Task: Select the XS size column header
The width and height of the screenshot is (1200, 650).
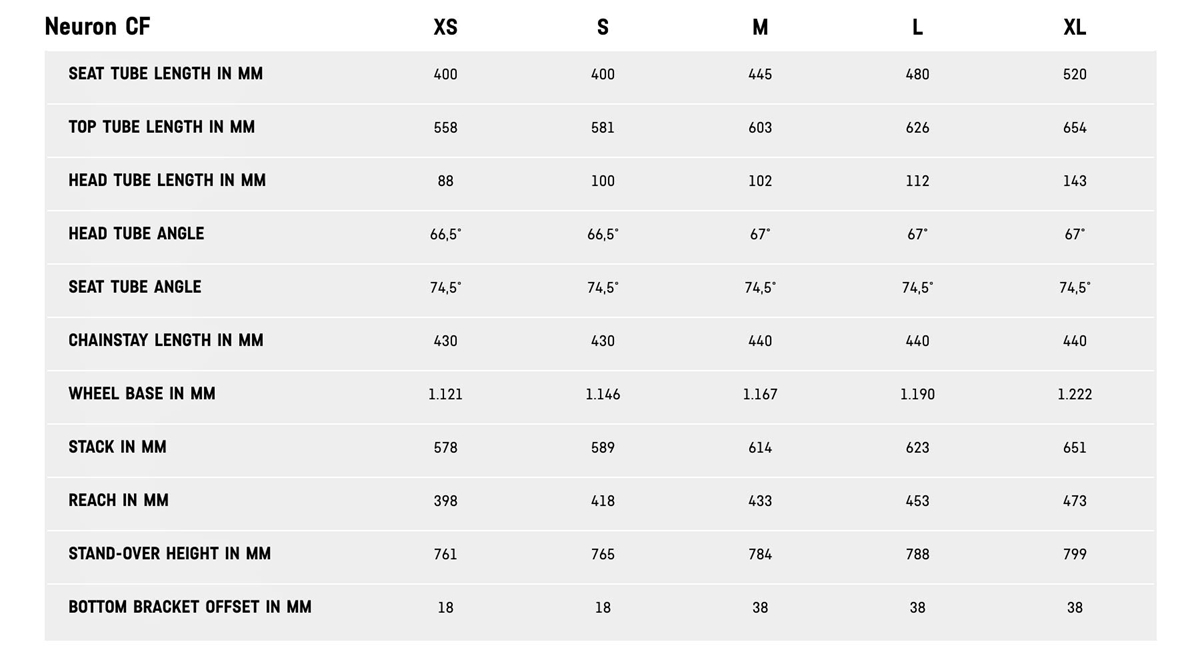Action: (x=445, y=28)
